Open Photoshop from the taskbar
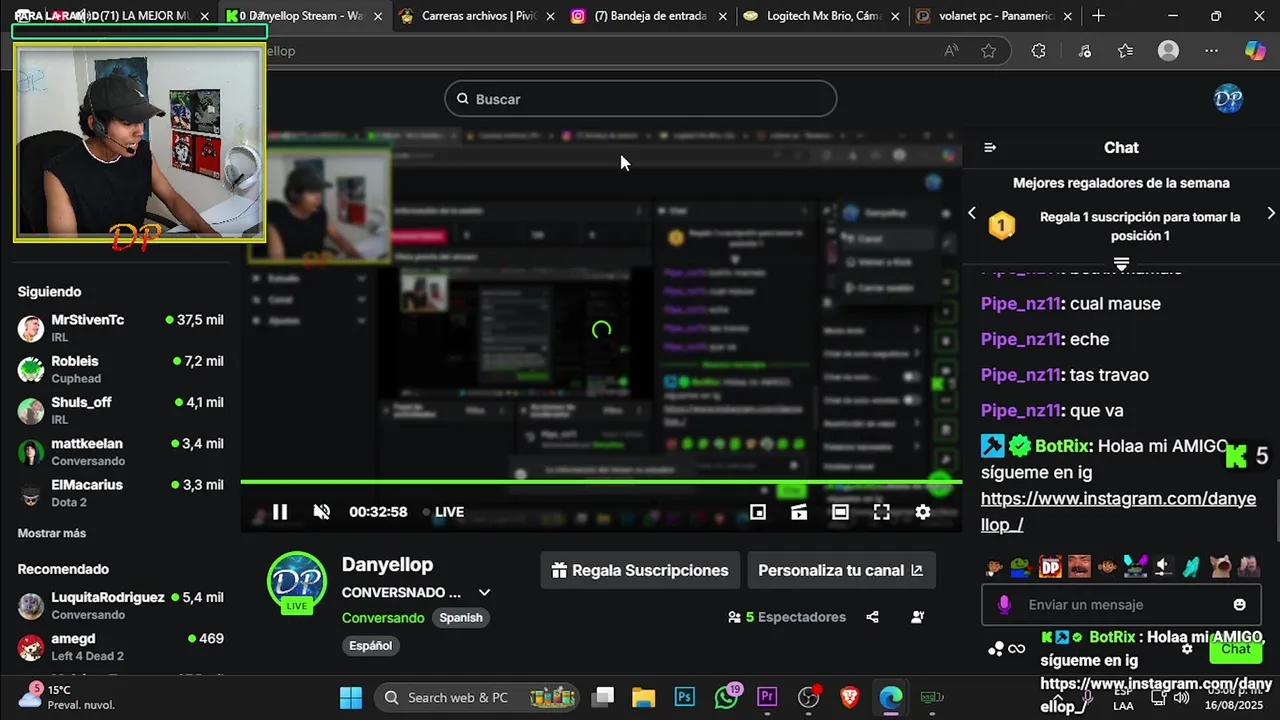The image size is (1280, 720). tap(685, 697)
